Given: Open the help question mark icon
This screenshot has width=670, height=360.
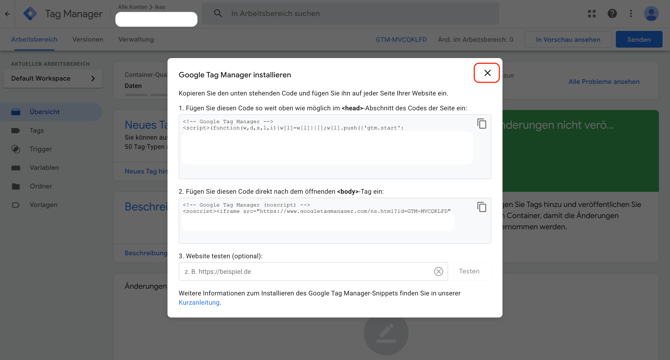Looking at the screenshot, I should click(x=612, y=14).
